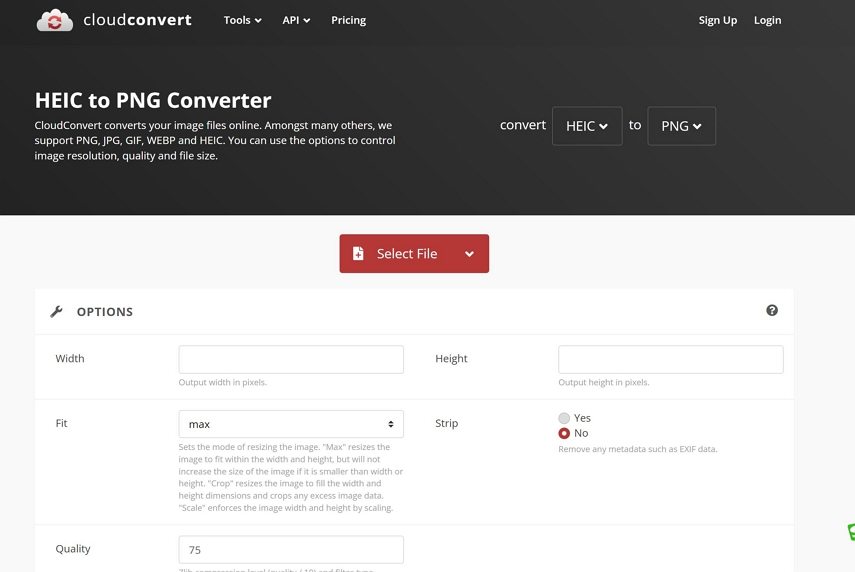This screenshot has height=572, width=855.
Task: Click the Login link
Action: 767,20
